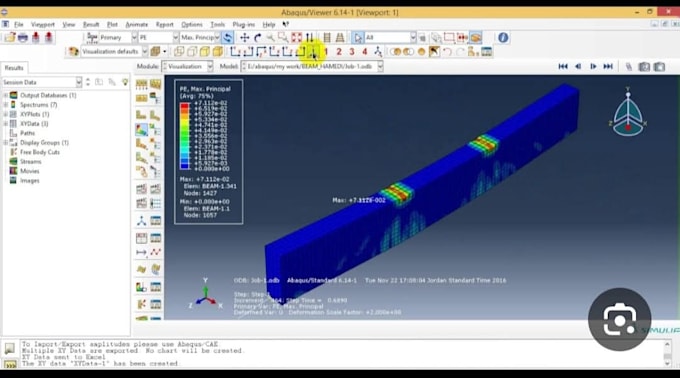The image size is (680, 378).
Task: Open the Viewport menu
Action: click(42, 25)
